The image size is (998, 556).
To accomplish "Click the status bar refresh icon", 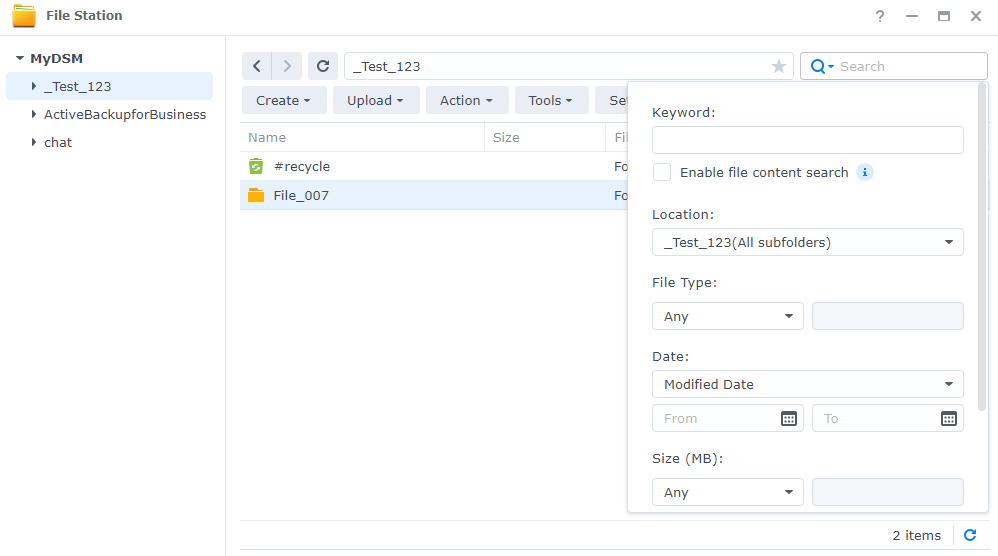I will click(x=970, y=535).
